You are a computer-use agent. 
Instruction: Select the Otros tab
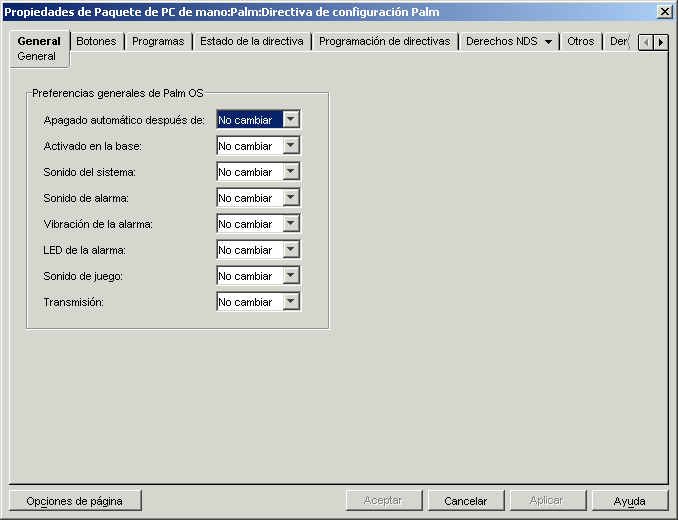coord(581,41)
